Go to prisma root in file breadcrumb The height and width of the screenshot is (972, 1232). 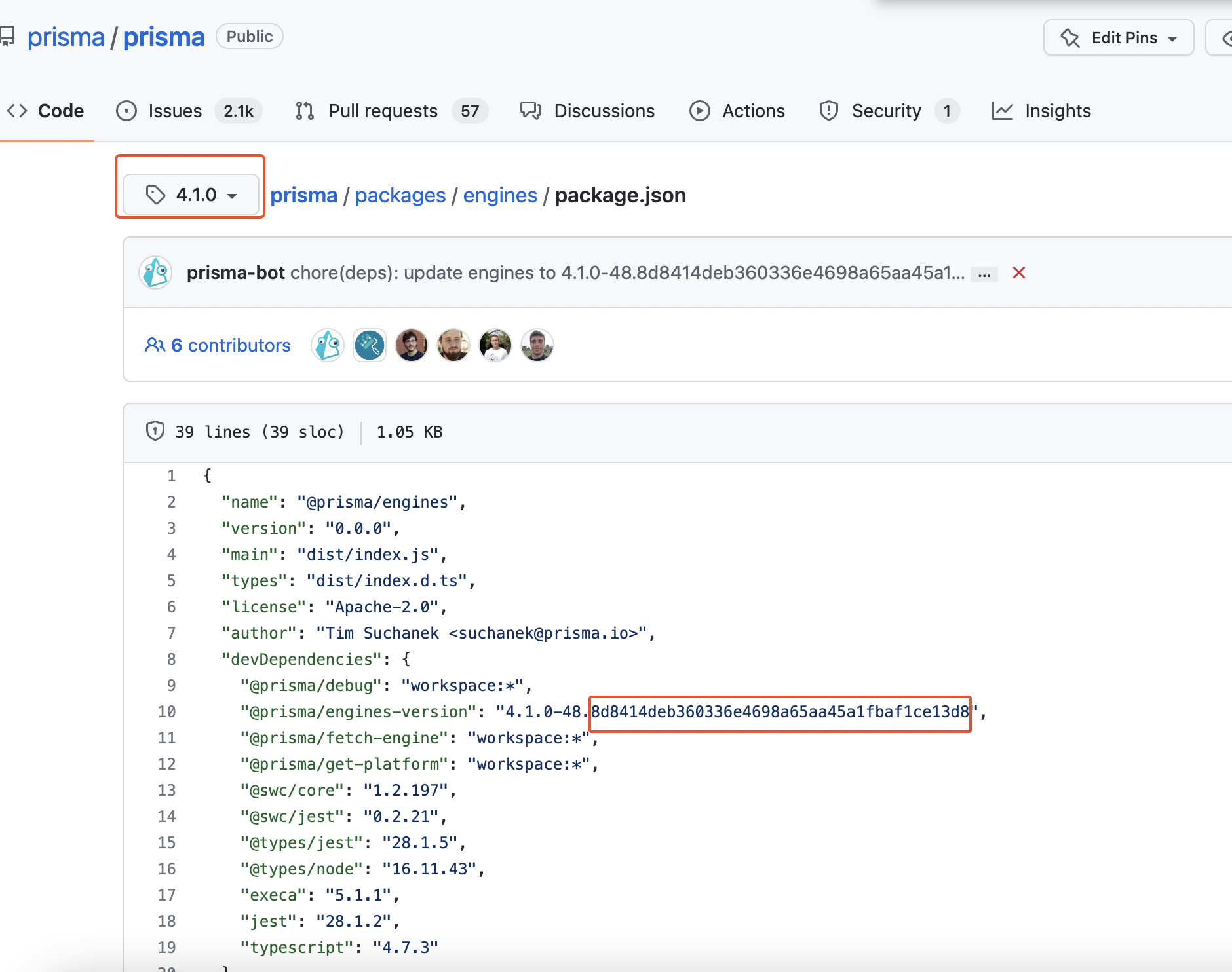(303, 195)
